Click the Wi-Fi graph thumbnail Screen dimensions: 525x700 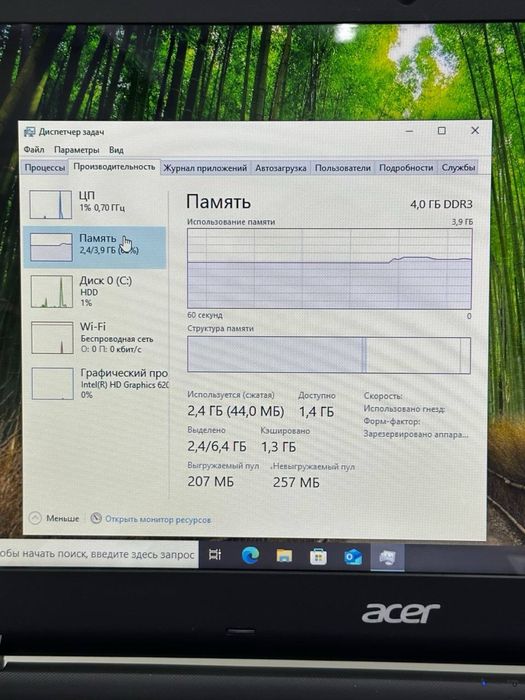click(52, 338)
